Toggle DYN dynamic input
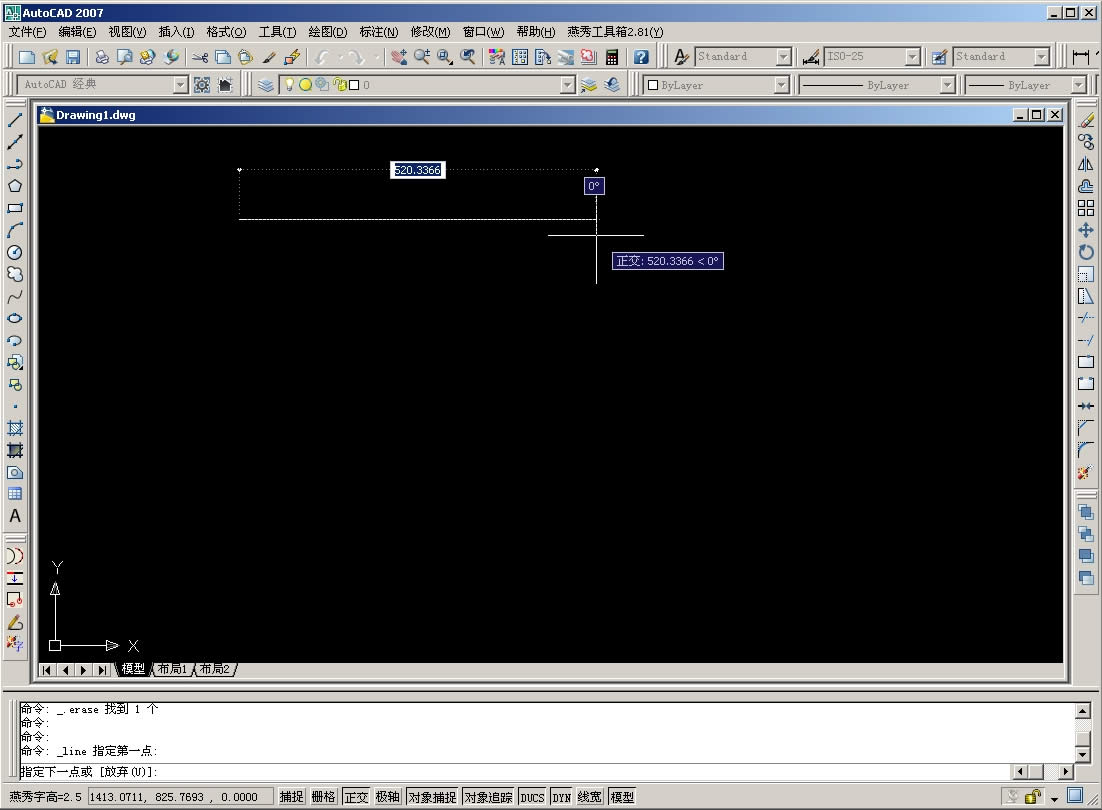Screen dimensions: 1102x810 561,797
